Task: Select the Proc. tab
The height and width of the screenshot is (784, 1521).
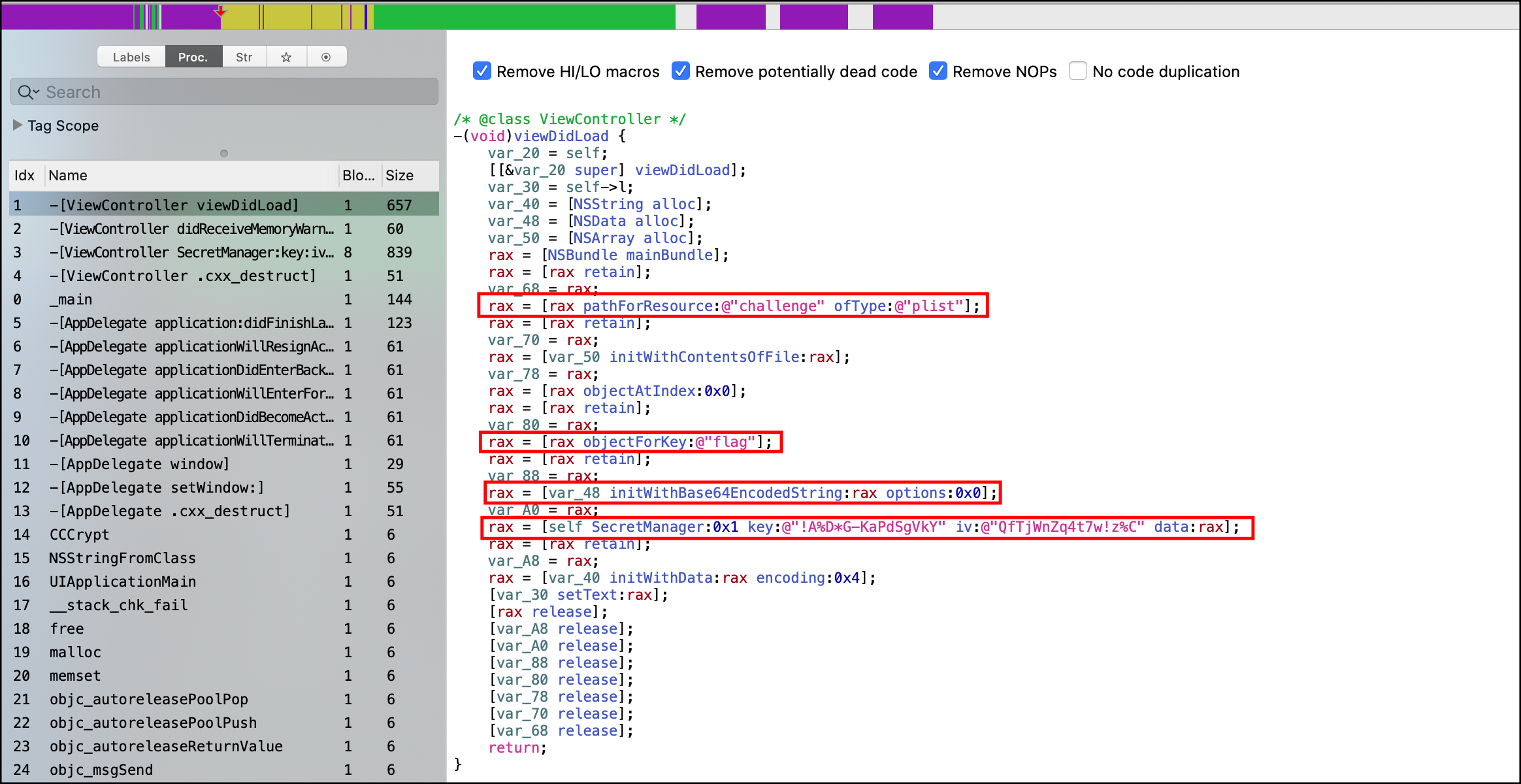Action: pos(193,57)
